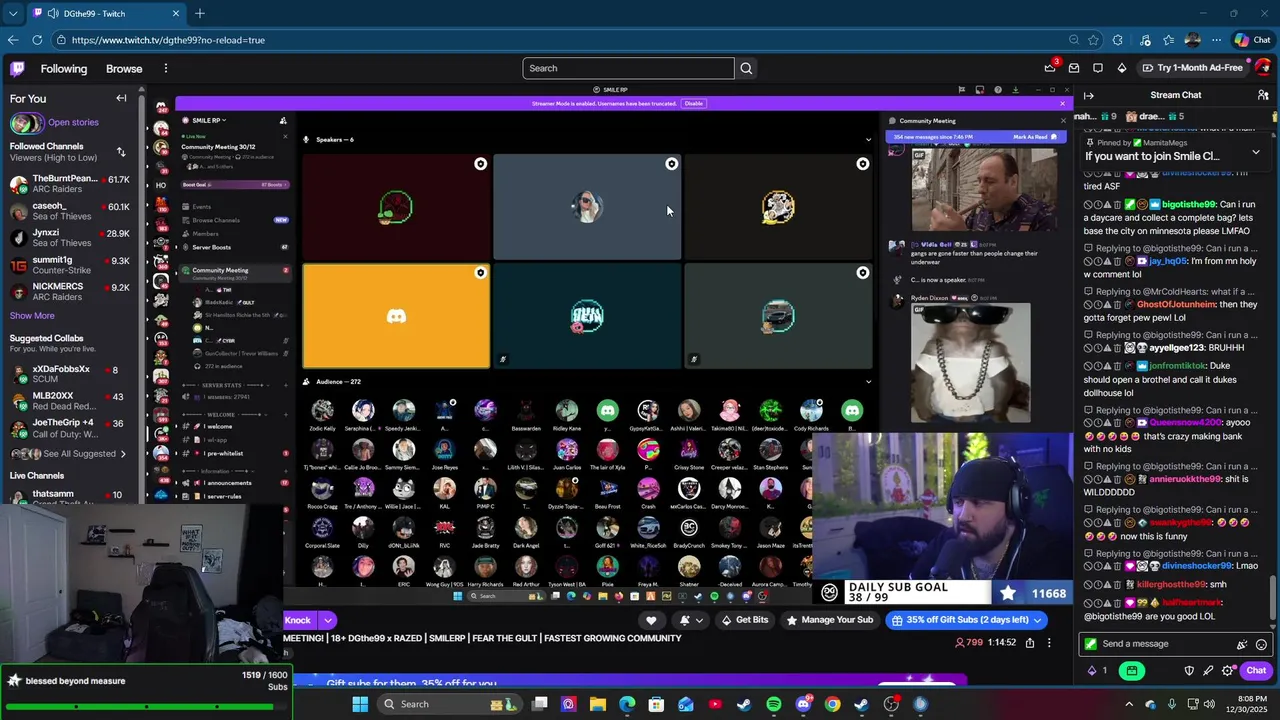Open summit1g channel
This screenshot has height=720, width=1280.
pos(70,265)
